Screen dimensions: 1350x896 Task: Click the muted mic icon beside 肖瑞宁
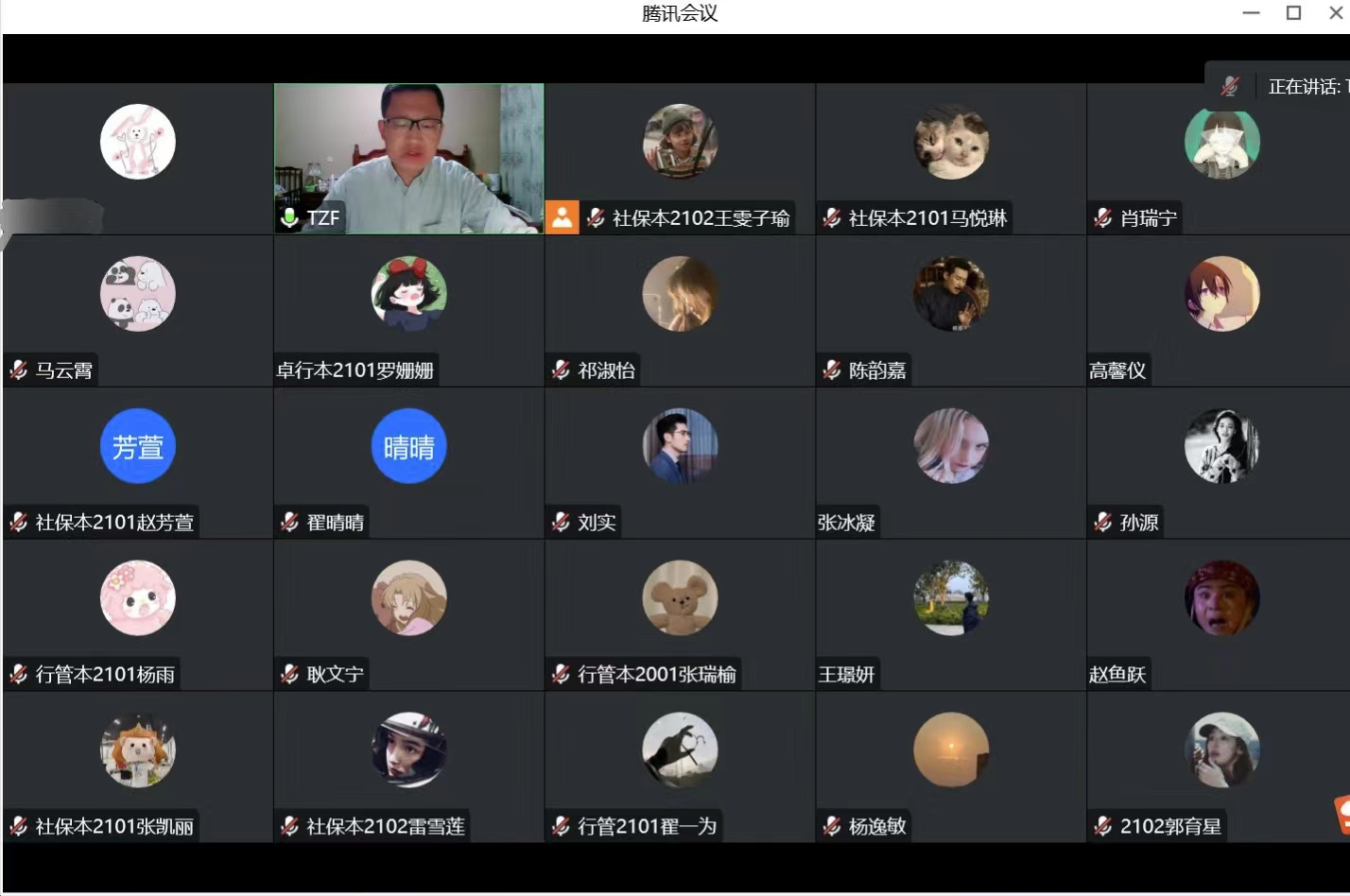pos(1102,218)
